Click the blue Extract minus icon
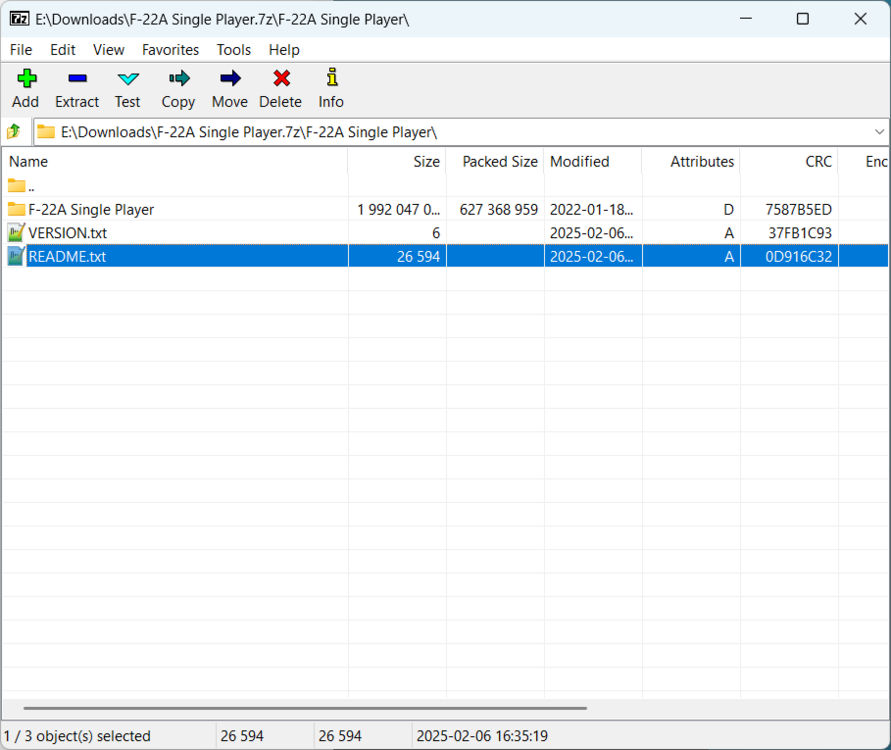The height and width of the screenshot is (750, 891). tap(77, 79)
